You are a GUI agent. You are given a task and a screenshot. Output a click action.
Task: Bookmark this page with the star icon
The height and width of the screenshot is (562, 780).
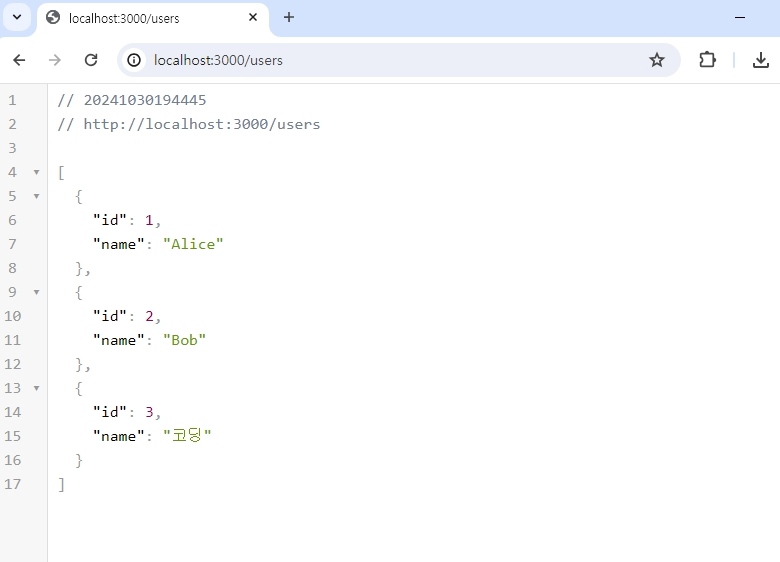click(657, 60)
